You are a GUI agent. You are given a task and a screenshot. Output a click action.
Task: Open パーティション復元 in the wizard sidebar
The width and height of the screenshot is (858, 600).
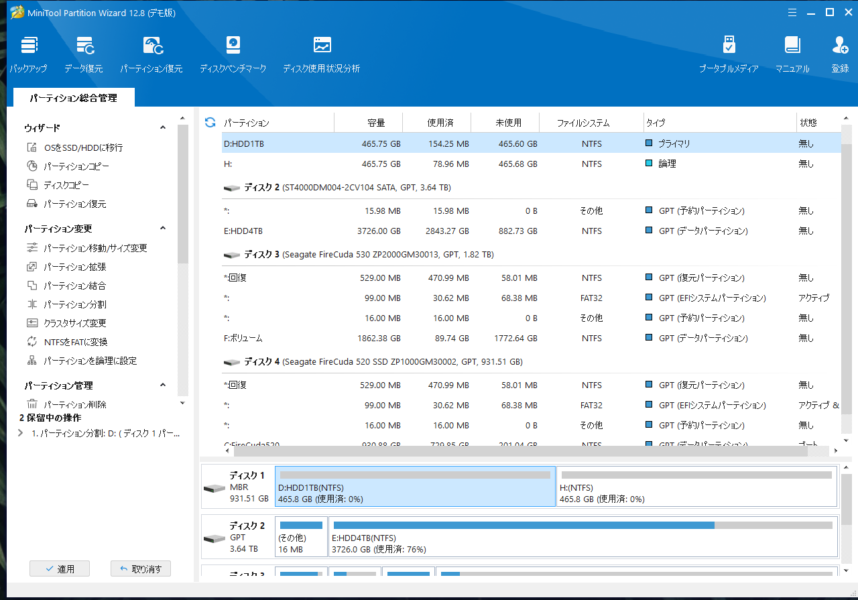click(66, 204)
